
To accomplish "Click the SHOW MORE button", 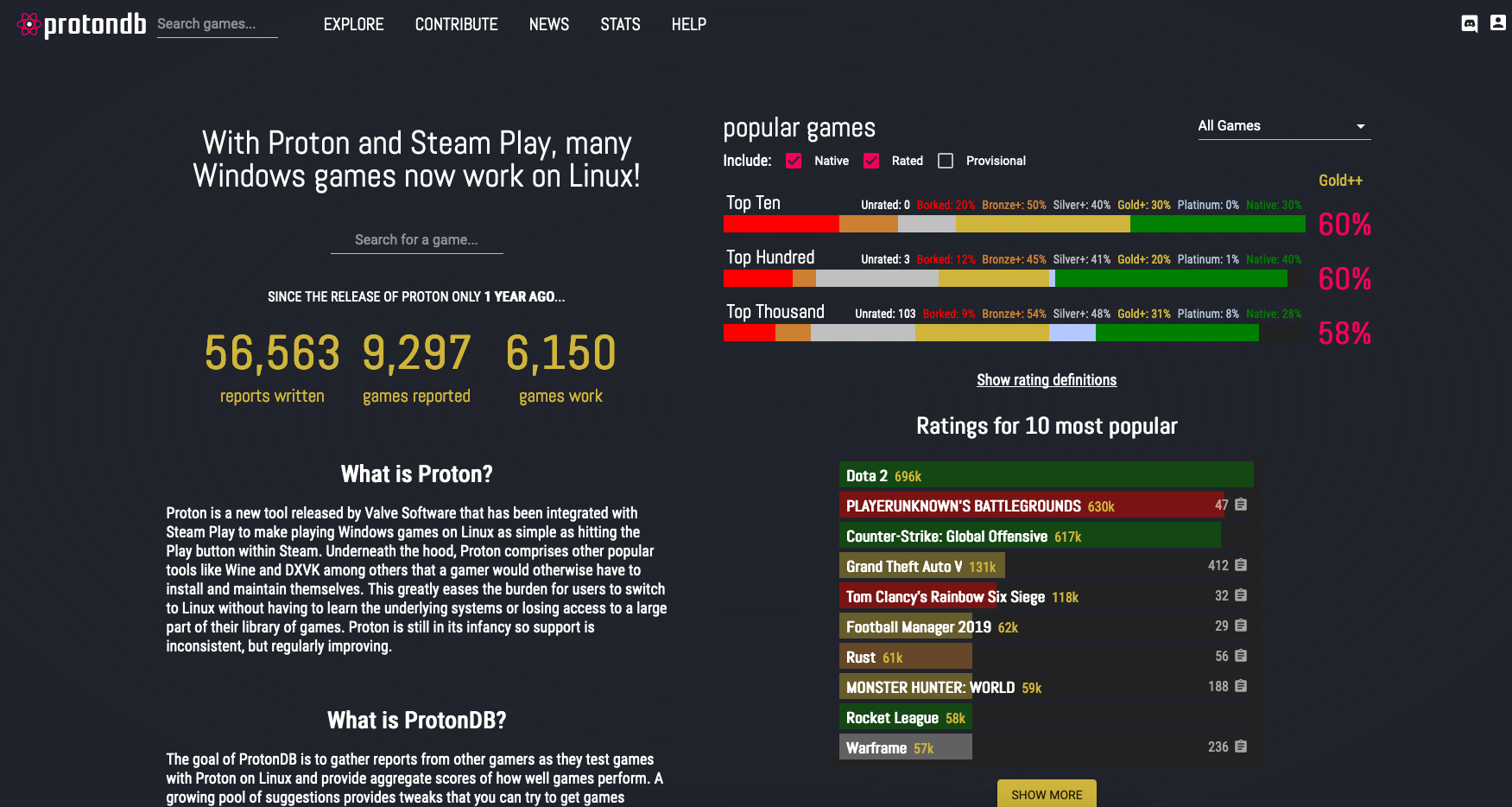I will pos(1047,794).
